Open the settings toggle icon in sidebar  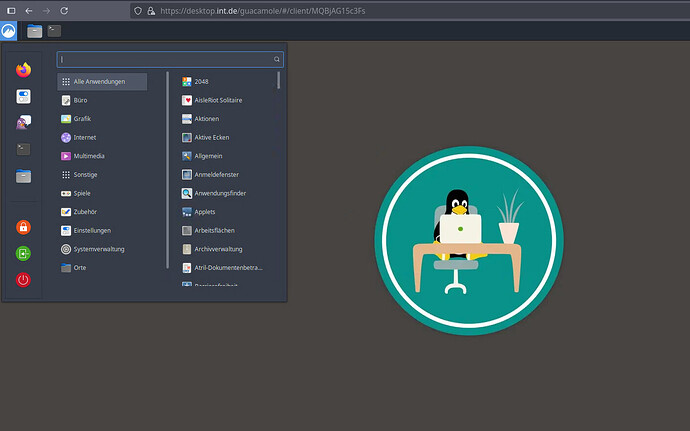pos(23,96)
